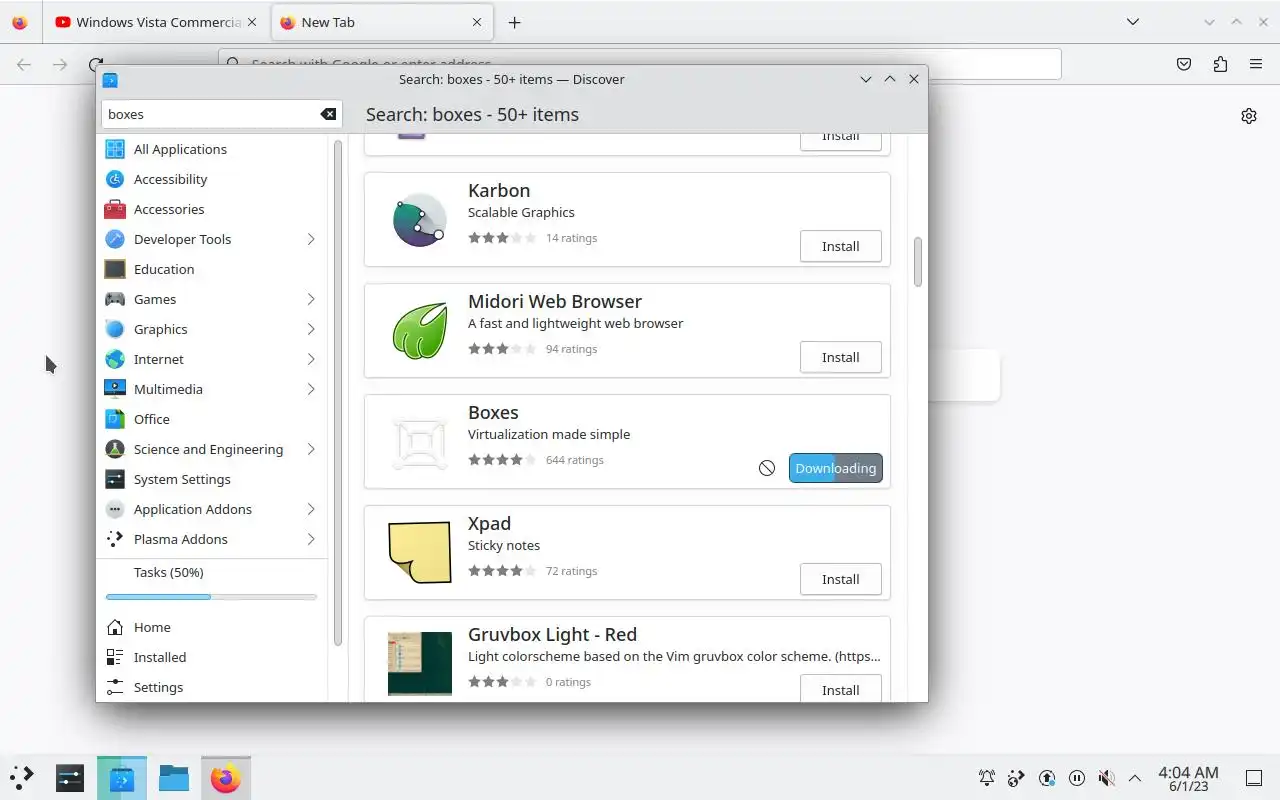Screen dimensions: 1280x800
Task: Open Dolphin file manager from taskbar
Action: [174, 777]
